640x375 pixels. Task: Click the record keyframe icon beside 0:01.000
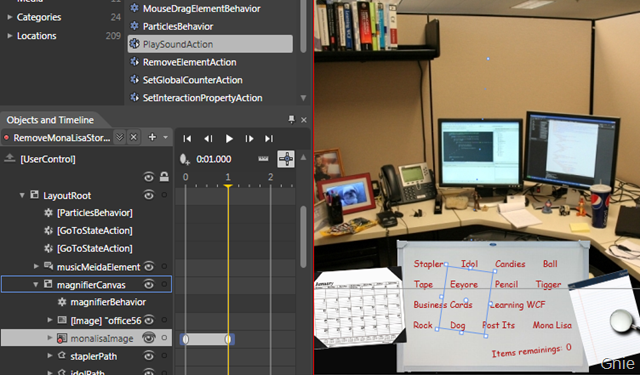tap(185, 159)
